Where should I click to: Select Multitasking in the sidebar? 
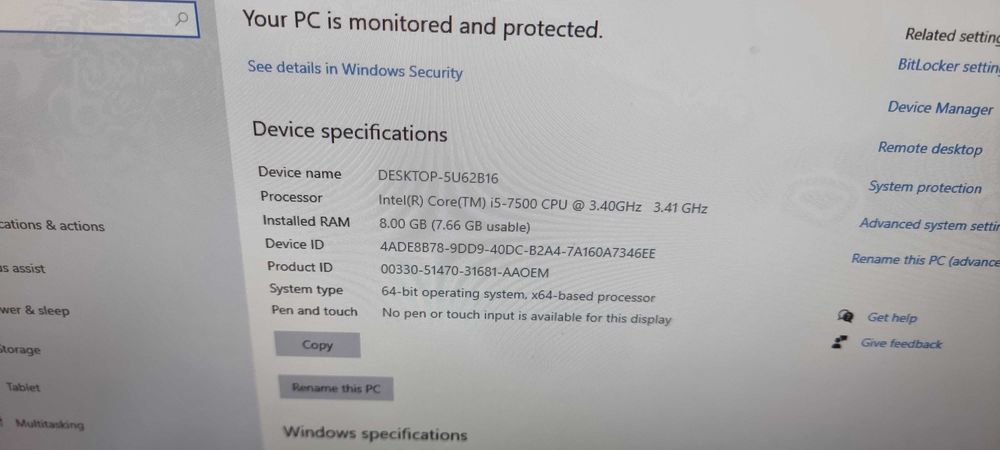click(49, 424)
